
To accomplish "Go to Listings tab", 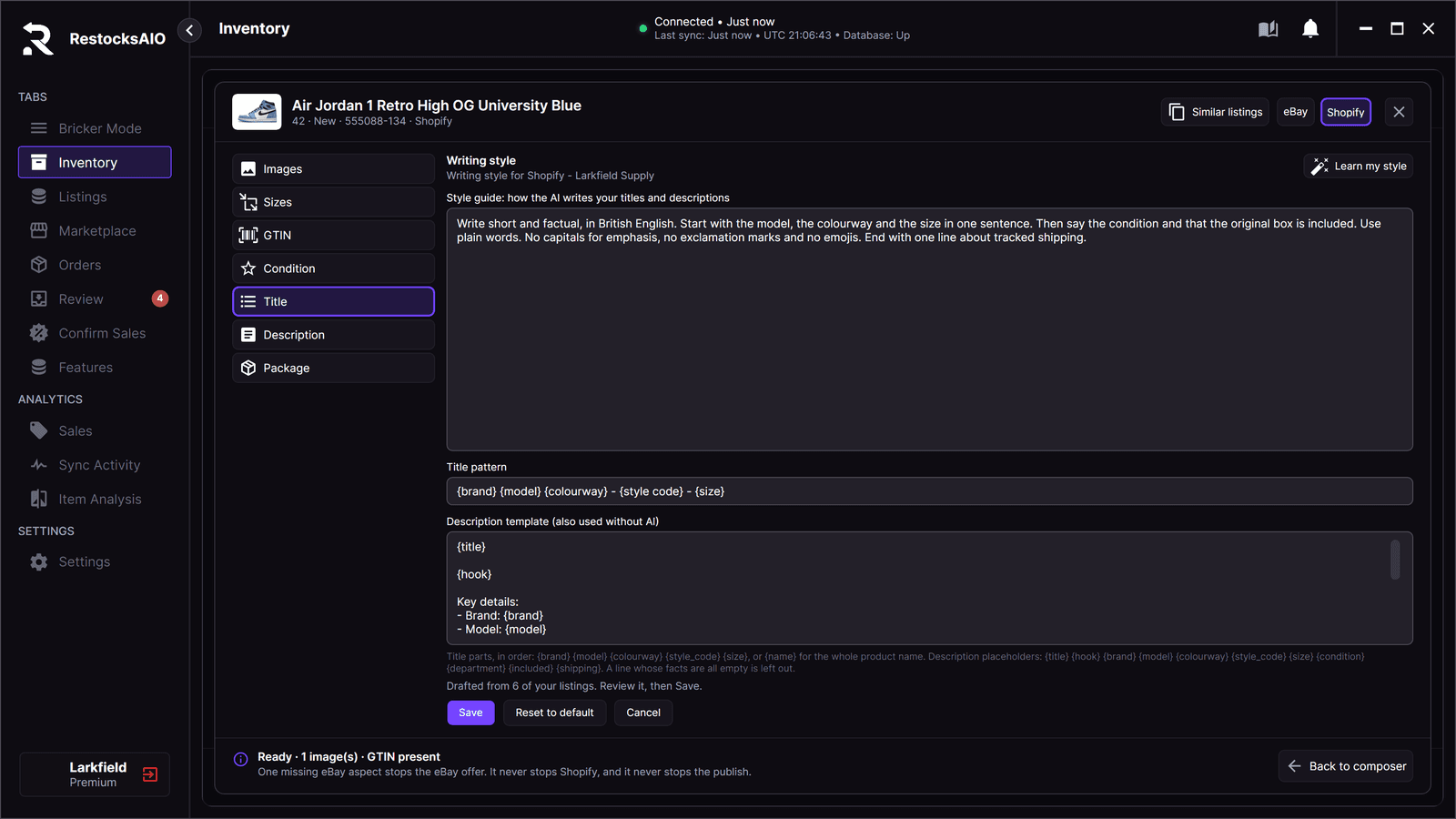I will pos(95,197).
